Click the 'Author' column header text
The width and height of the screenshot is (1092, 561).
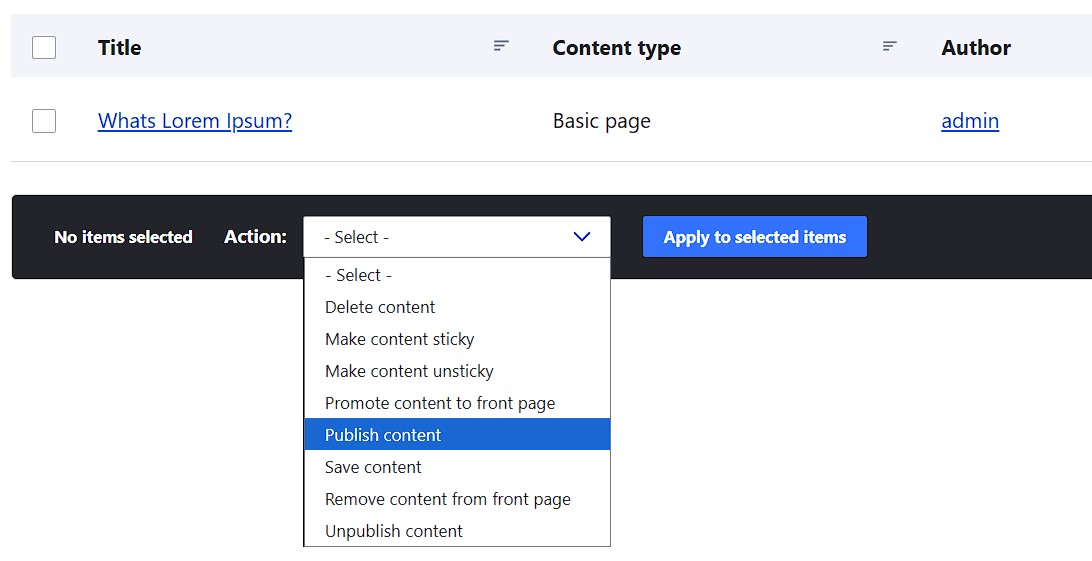pyautogui.click(x=975, y=47)
